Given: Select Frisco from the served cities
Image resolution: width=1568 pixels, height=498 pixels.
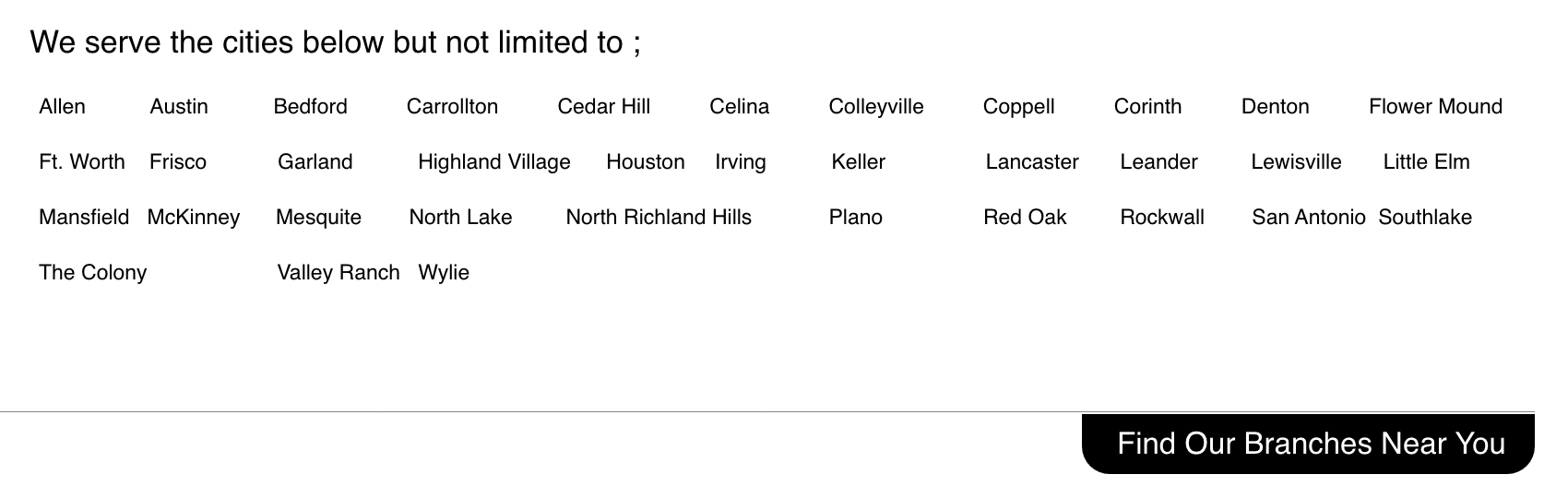Looking at the screenshot, I should coord(178,162).
